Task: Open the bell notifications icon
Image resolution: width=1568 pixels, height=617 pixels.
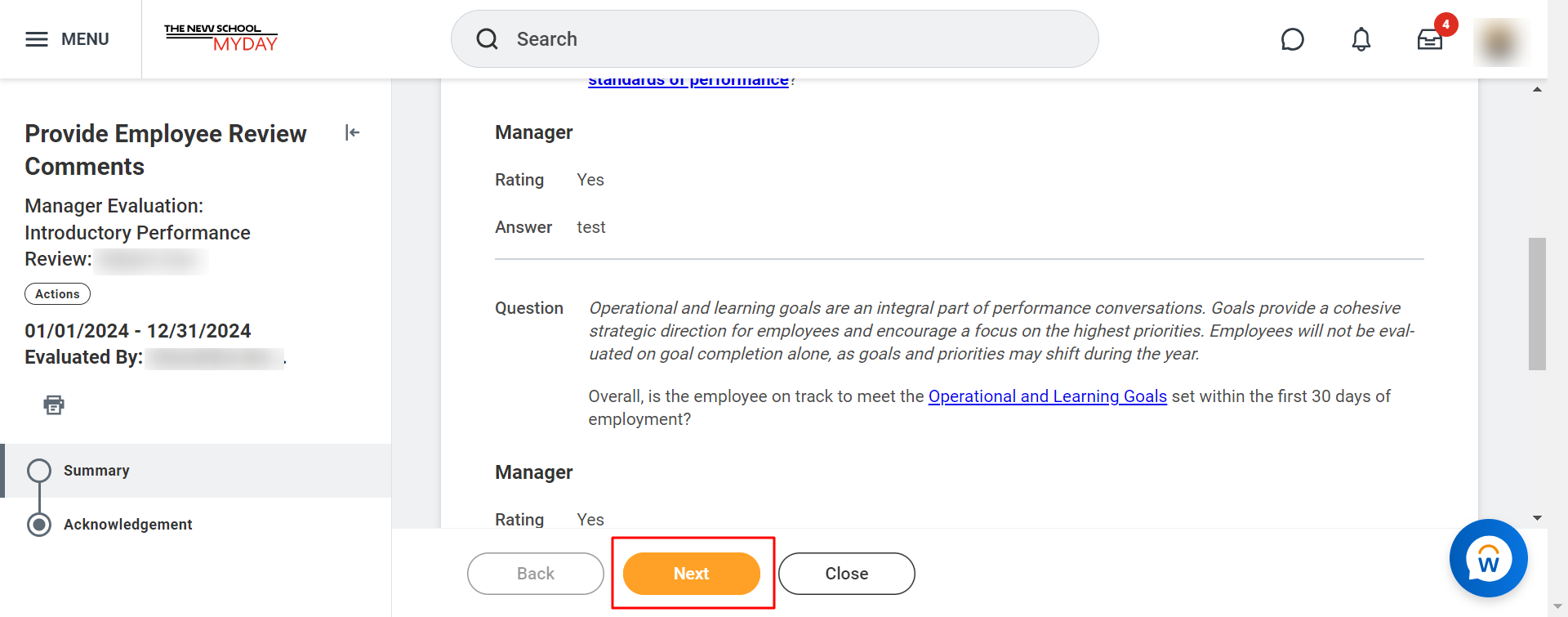Action: click(1361, 39)
